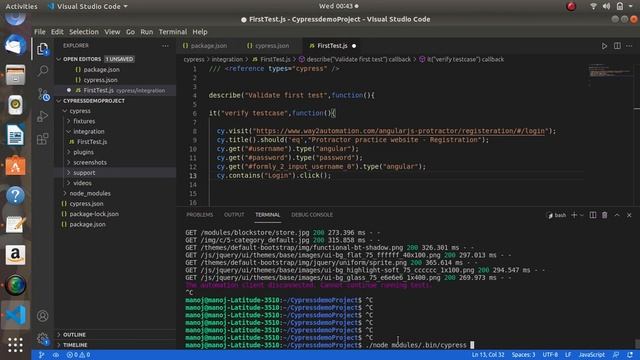Add a new terminal with plus icon
The width and height of the screenshot is (640, 360).
(574, 215)
